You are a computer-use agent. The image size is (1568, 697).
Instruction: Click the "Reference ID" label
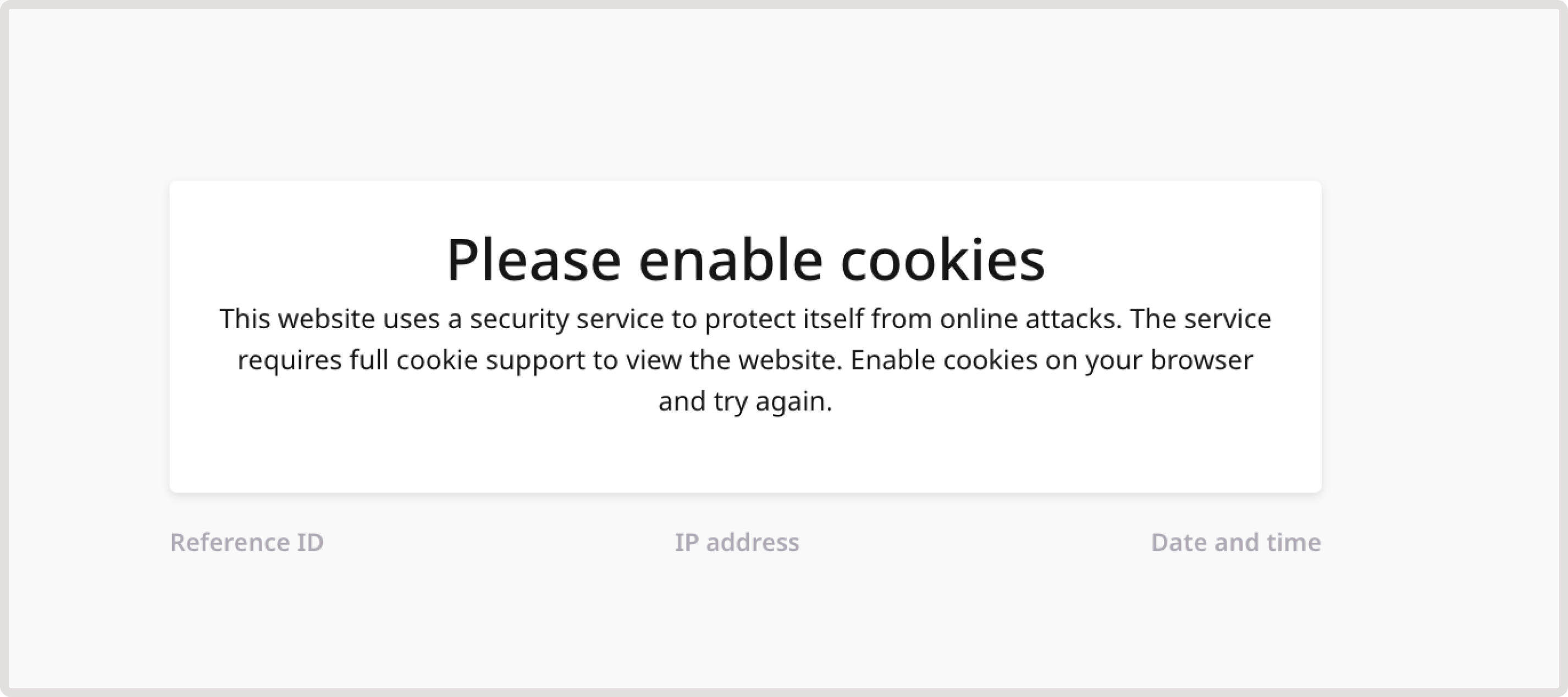click(246, 542)
